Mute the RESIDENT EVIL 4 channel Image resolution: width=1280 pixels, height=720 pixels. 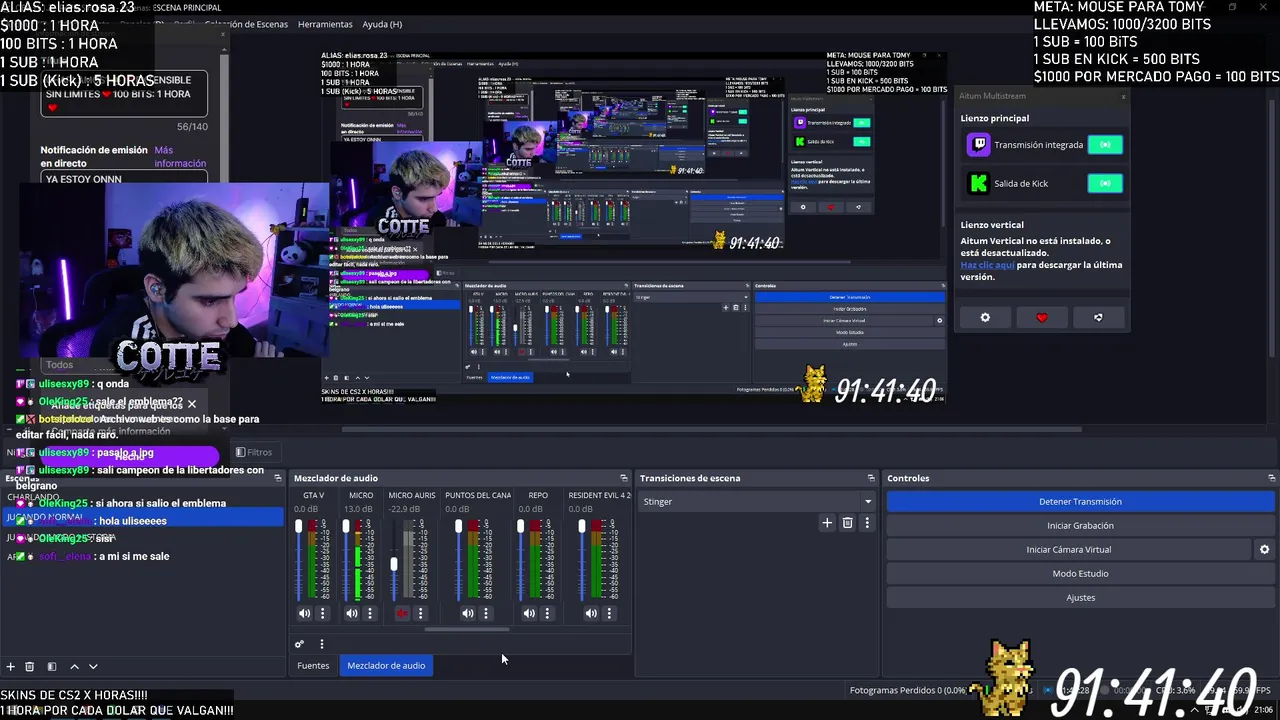pos(591,613)
